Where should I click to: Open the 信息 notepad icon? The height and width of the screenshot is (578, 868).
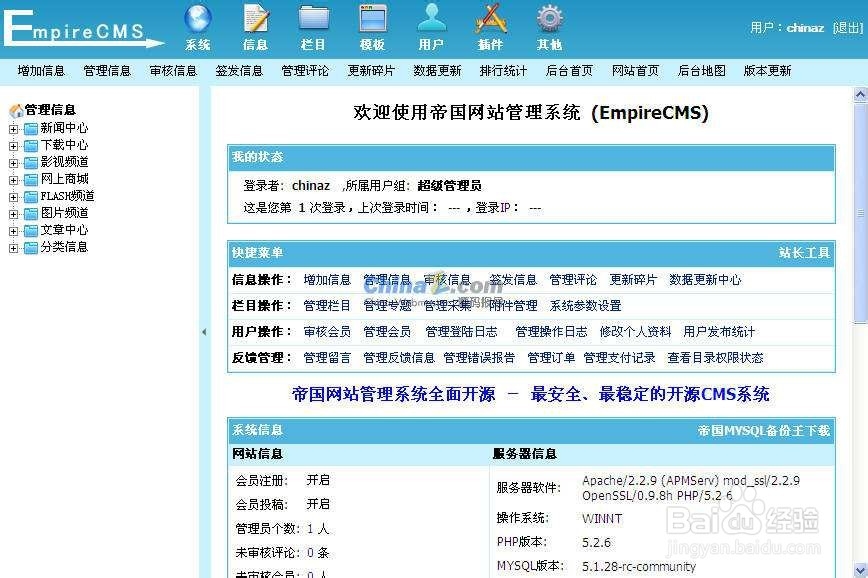point(256,19)
